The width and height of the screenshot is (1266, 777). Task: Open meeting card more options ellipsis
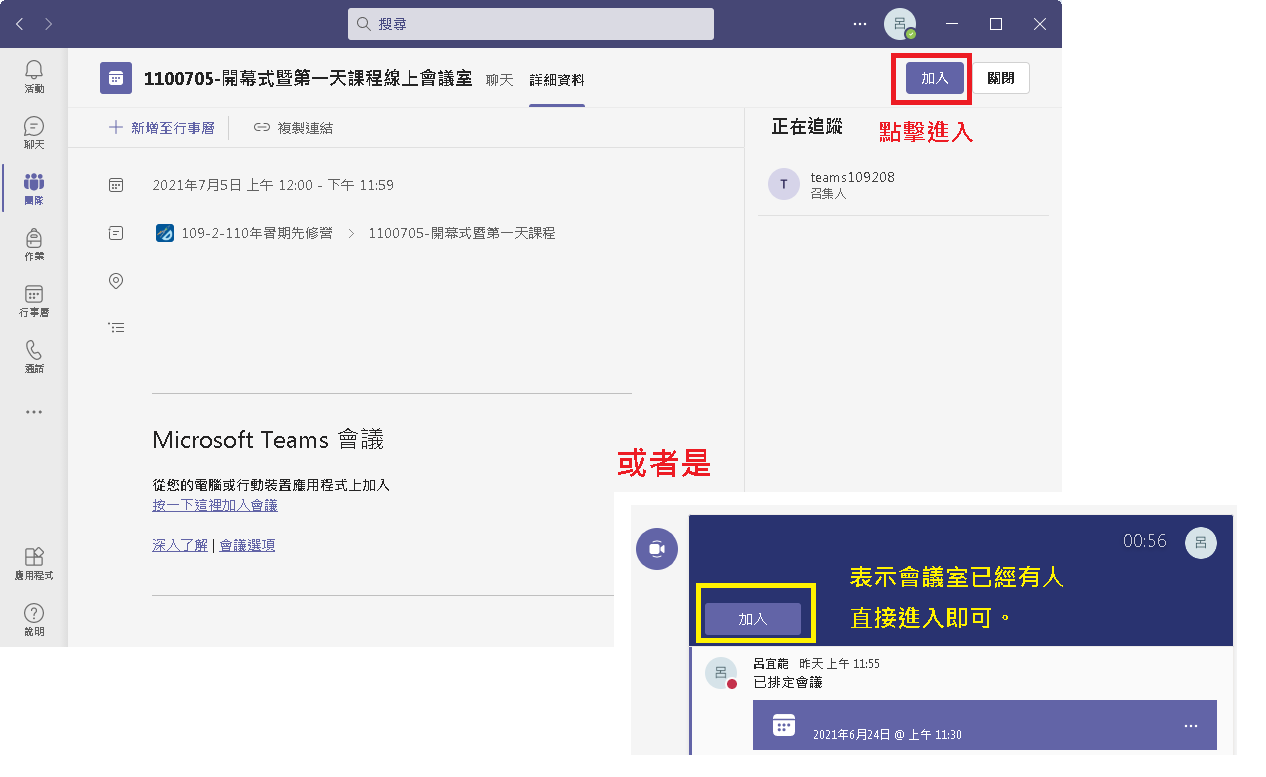[1190, 725]
